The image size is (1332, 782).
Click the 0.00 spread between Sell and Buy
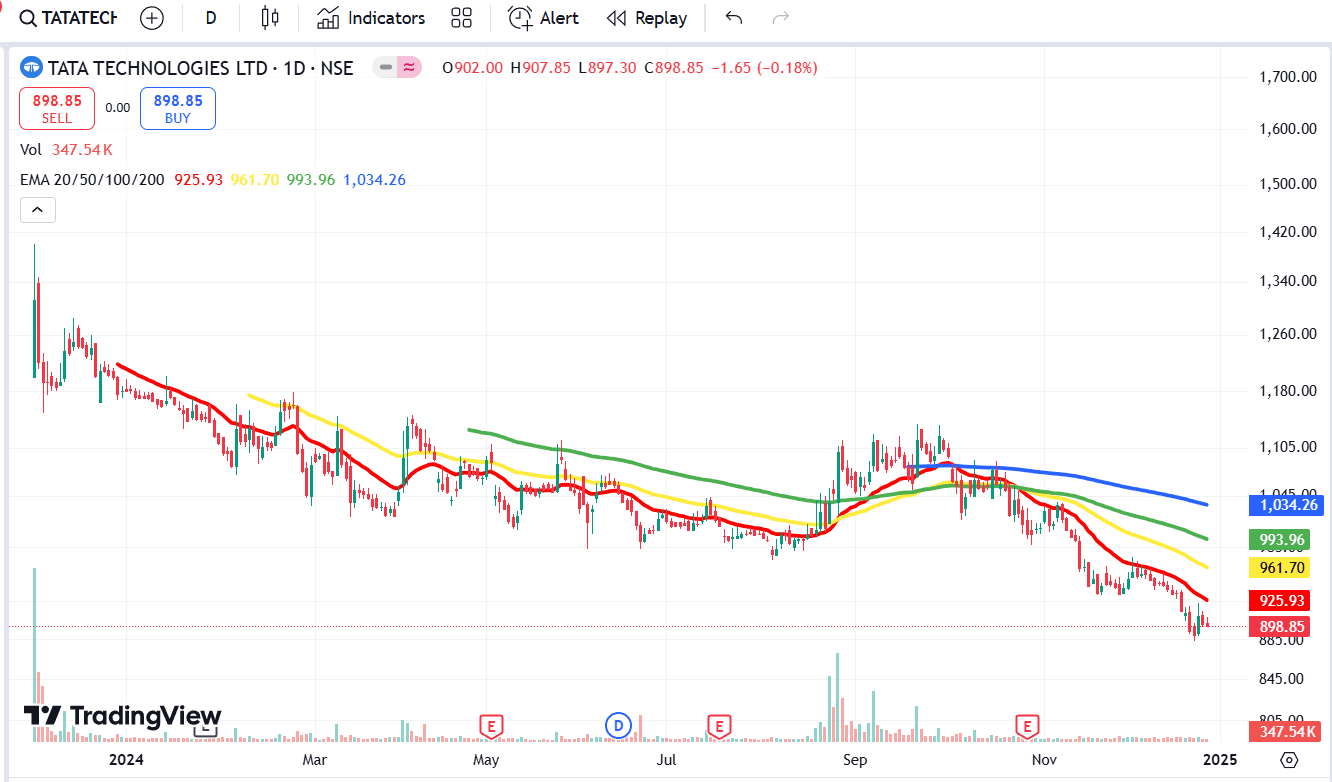point(118,108)
